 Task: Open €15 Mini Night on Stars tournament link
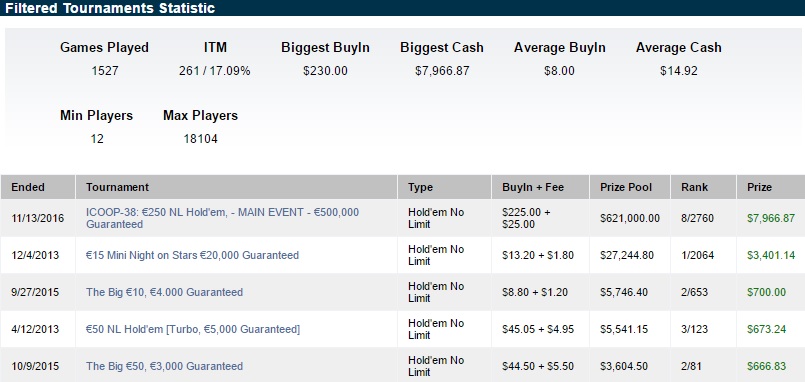point(192,255)
